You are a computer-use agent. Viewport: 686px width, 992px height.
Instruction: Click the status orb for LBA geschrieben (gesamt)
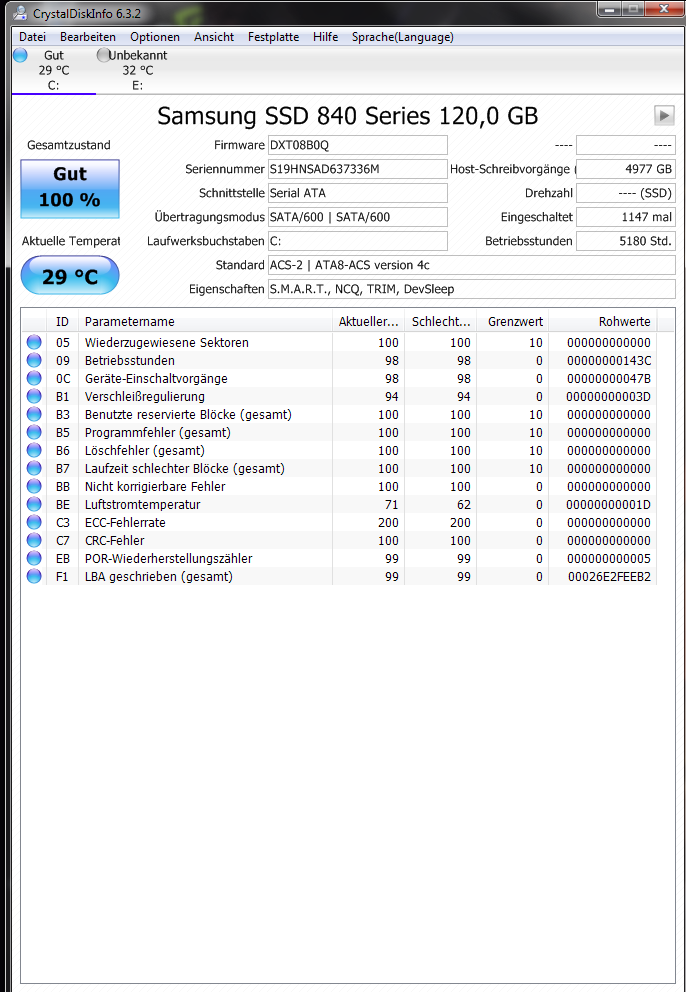[34, 576]
